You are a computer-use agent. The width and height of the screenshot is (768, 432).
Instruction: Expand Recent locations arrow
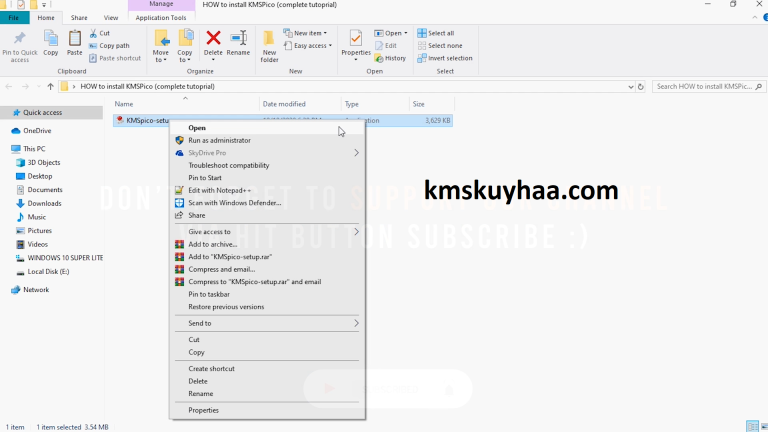(38, 87)
